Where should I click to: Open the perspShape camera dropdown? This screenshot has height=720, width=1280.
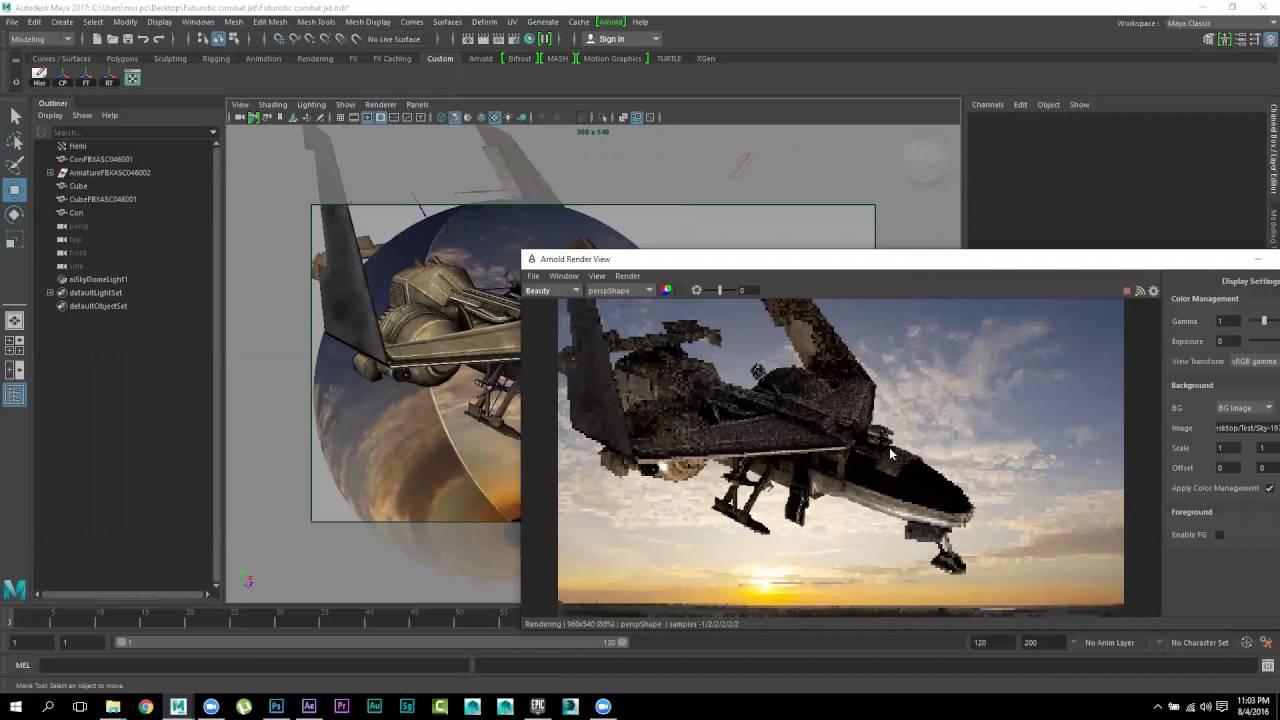tap(620, 290)
